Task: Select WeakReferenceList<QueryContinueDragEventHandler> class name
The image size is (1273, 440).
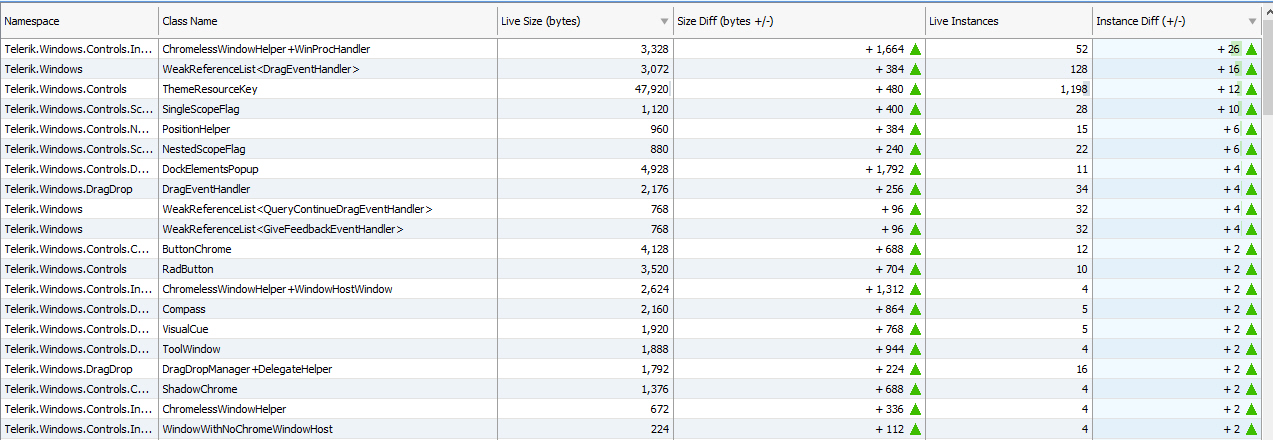Action: [297, 209]
